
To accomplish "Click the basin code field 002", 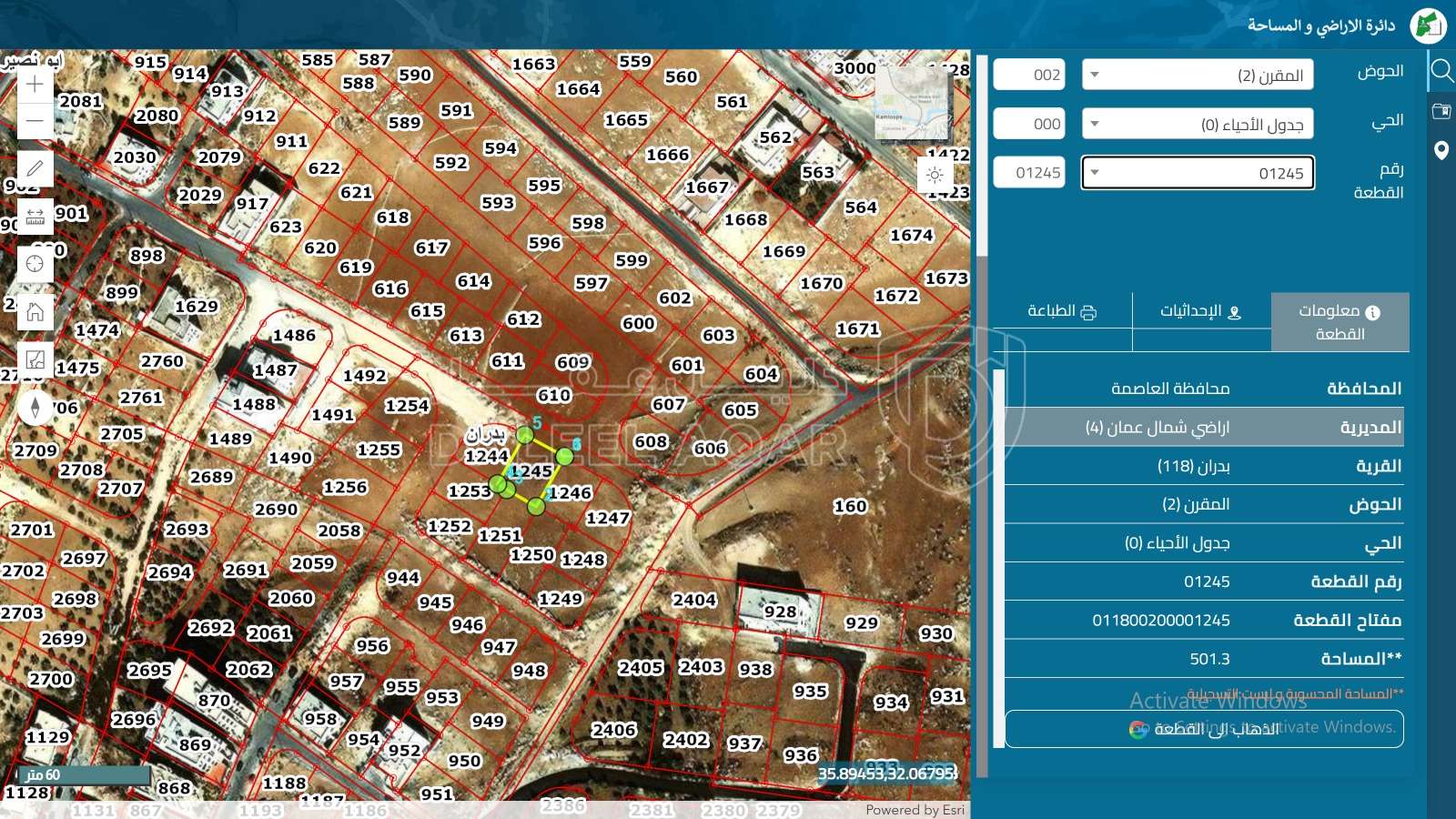I will pyautogui.click(x=1029, y=75).
